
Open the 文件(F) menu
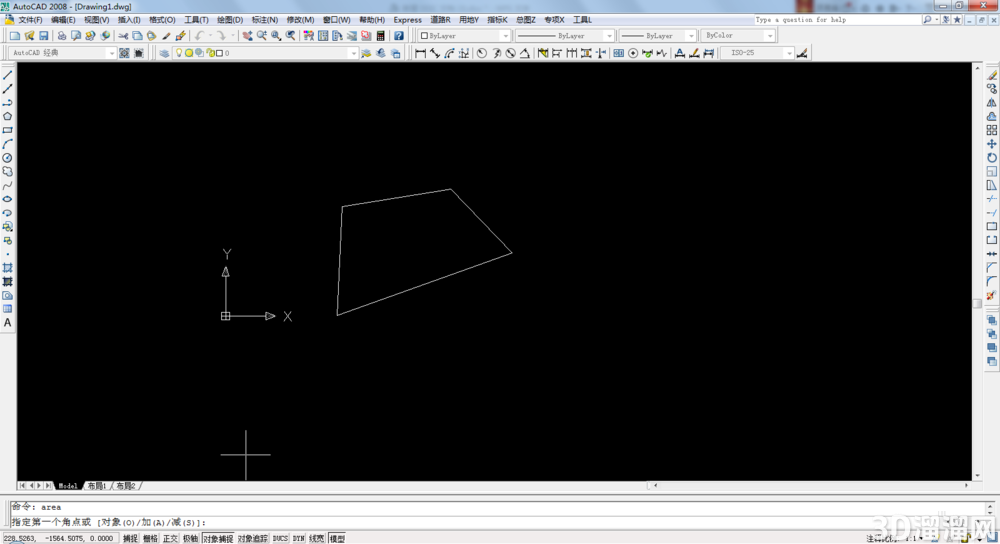pyautogui.click(x=30, y=20)
